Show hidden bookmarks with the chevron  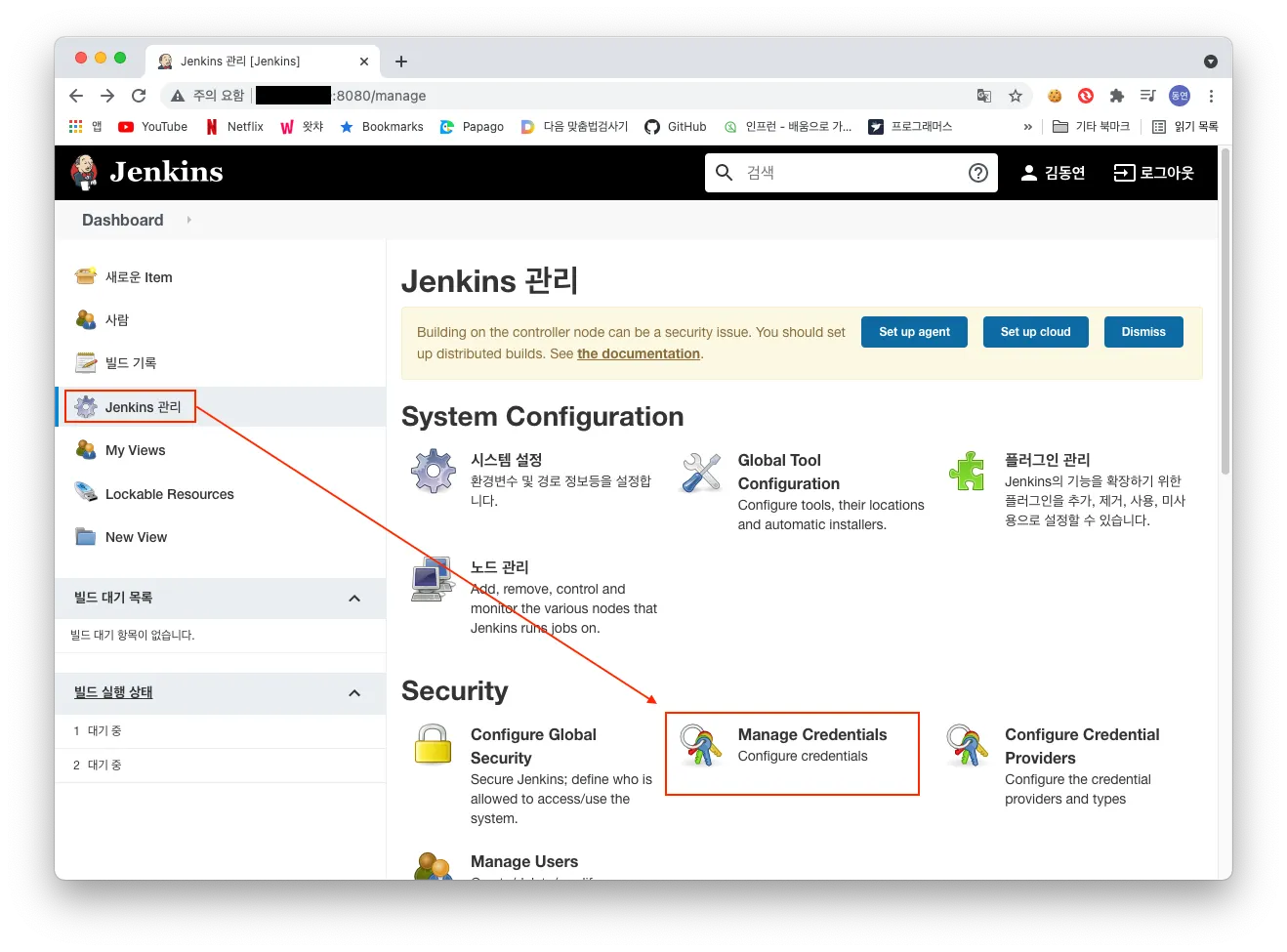coord(1027,127)
